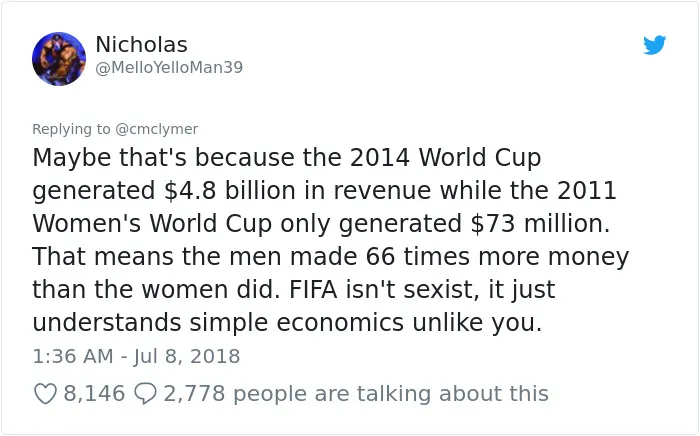The height and width of the screenshot is (436, 700).
Task: Click the Jul 8, 2018 date
Action: click(187, 356)
